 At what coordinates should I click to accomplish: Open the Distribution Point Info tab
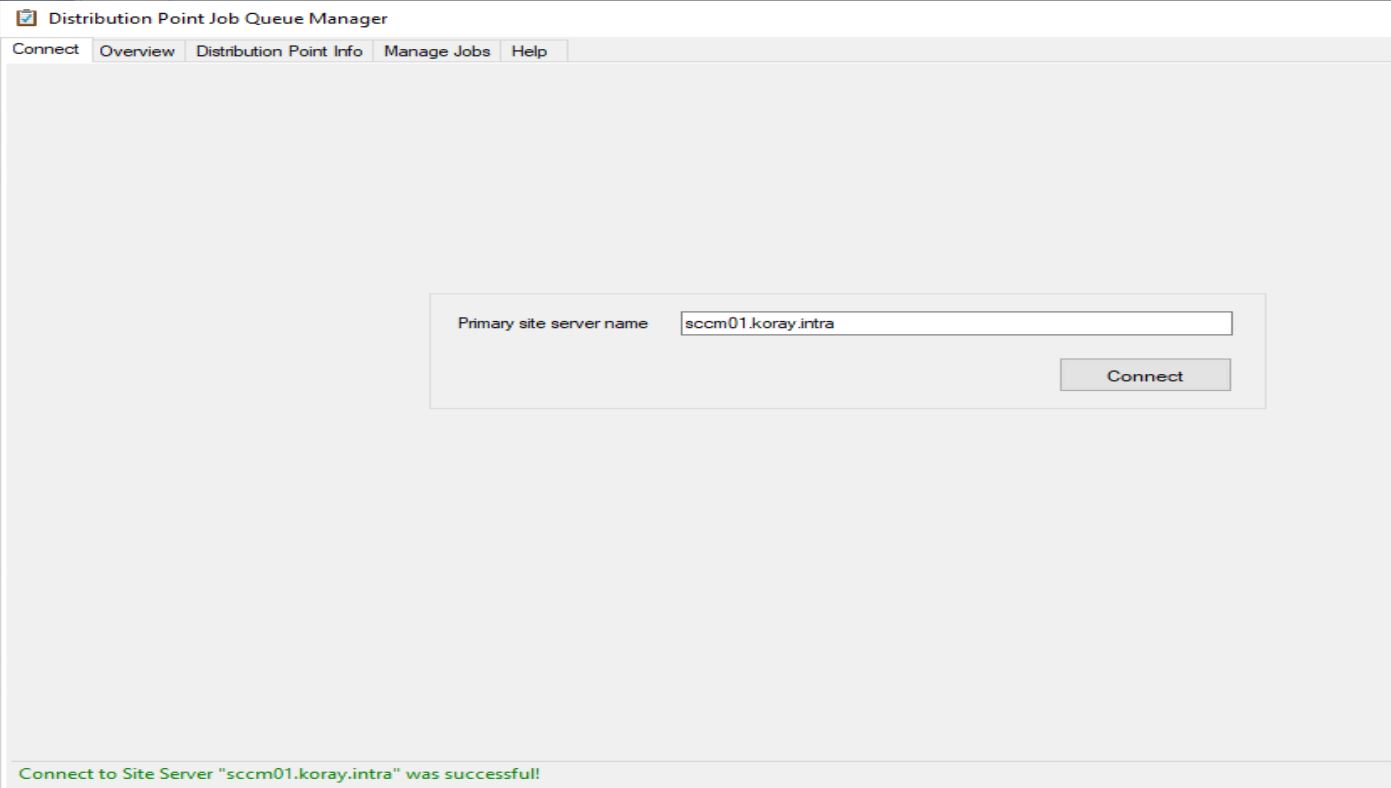(x=280, y=50)
